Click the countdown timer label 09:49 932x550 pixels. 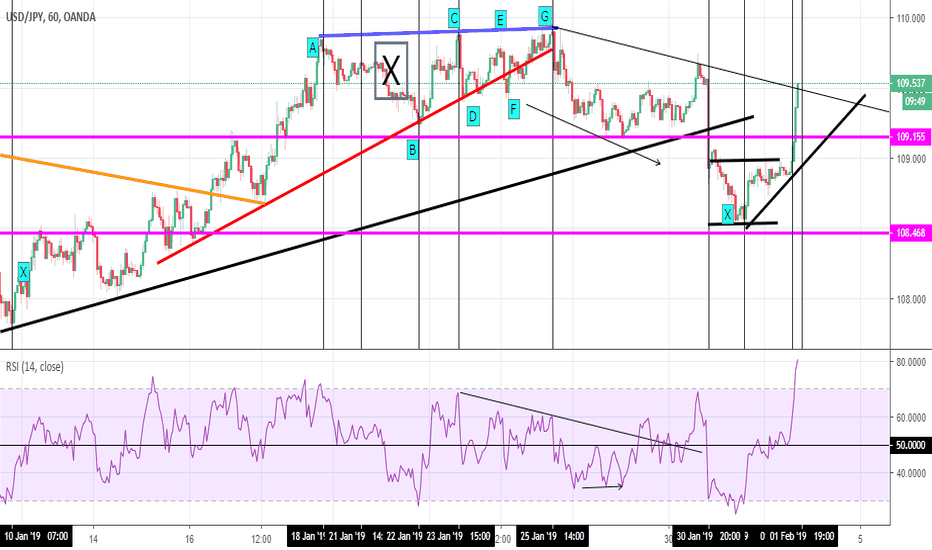pyautogui.click(x=915, y=102)
